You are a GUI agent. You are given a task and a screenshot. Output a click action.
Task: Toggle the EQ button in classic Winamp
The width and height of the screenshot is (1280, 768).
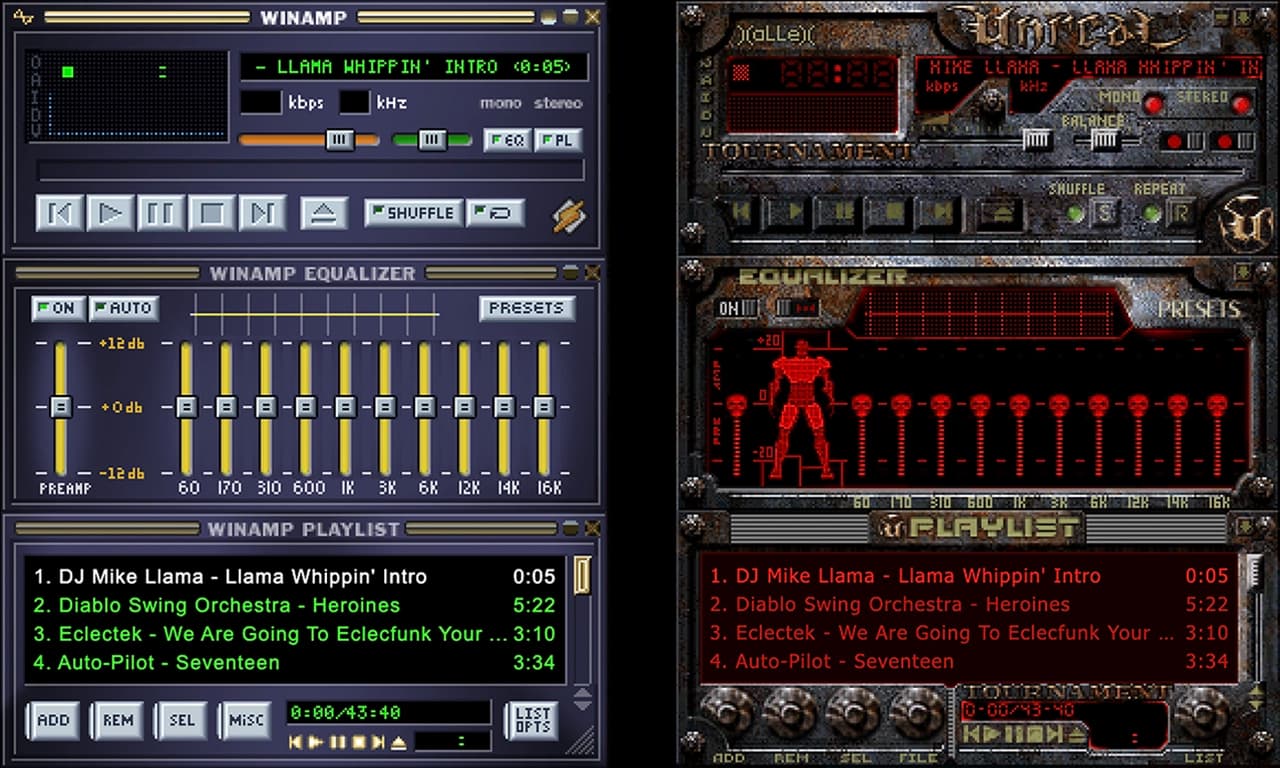coord(507,141)
